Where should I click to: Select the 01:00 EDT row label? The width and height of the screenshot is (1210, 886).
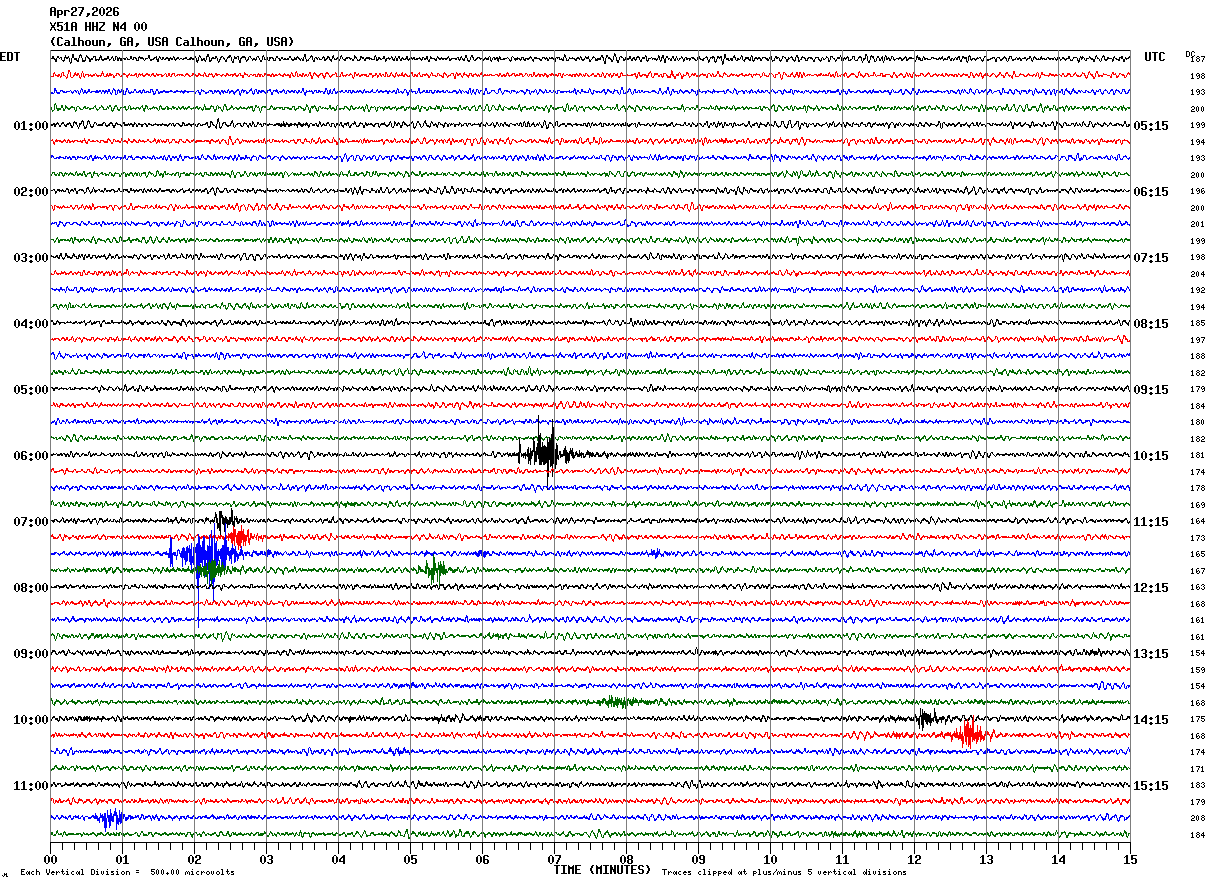pos(31,126)
